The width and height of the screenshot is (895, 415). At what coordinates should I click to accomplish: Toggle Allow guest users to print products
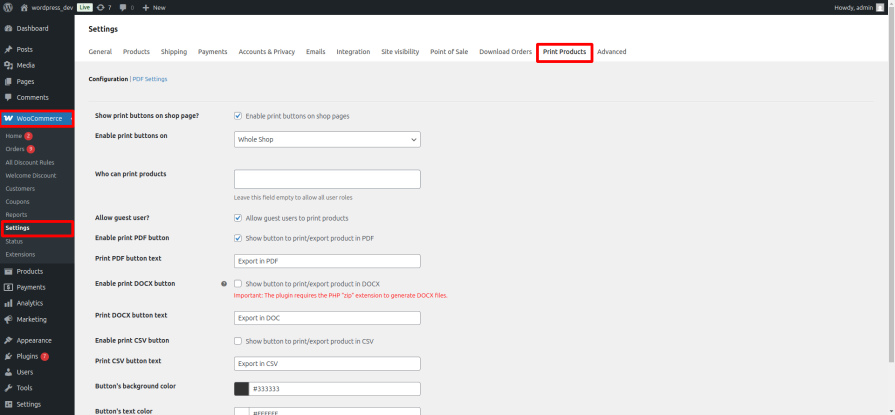(x=238, y=218)
